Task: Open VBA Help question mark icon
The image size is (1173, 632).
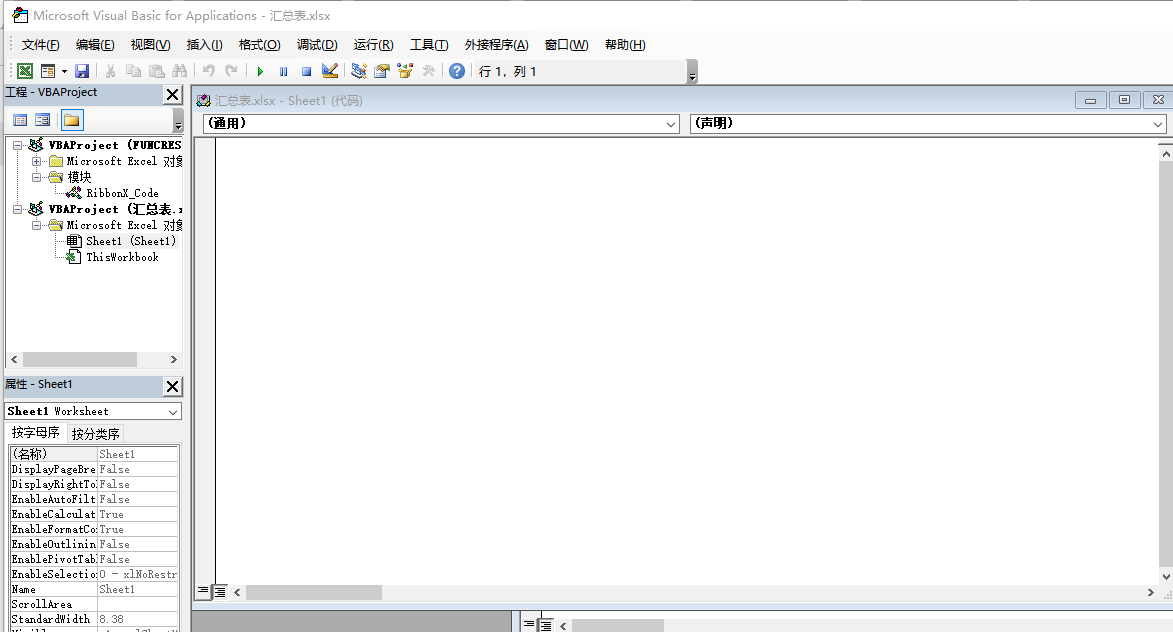Action: click(x=457, y=71)
